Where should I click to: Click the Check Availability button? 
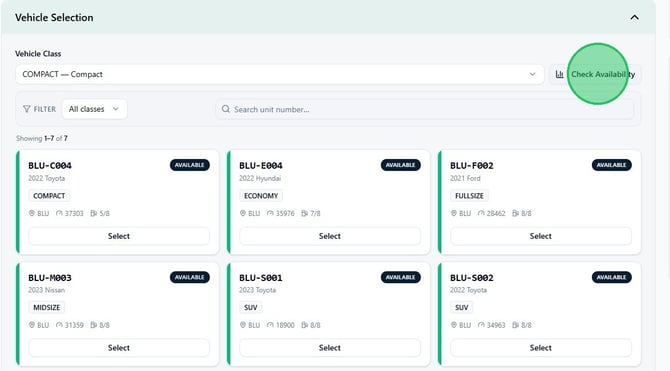[x=595, y=74]
